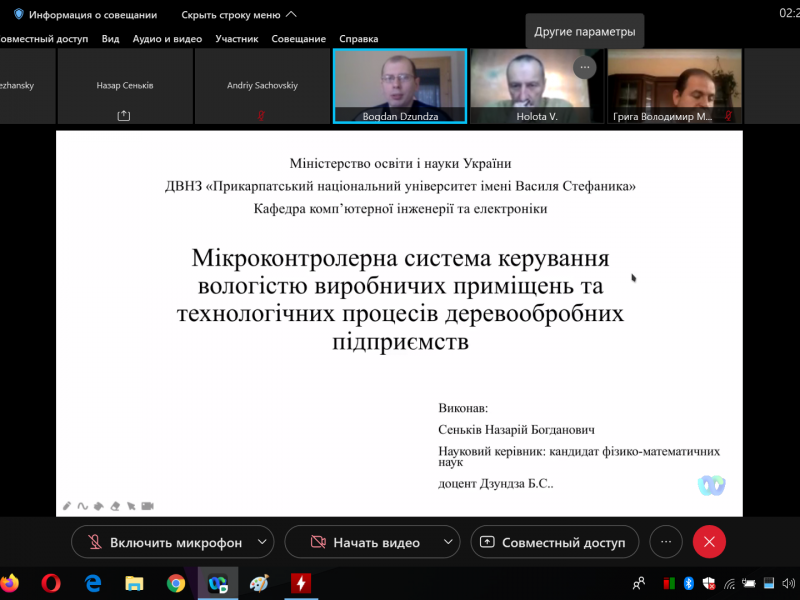
Task: Toggle Скрыть строку меню to hide menu
Action: tap(238, 15)
